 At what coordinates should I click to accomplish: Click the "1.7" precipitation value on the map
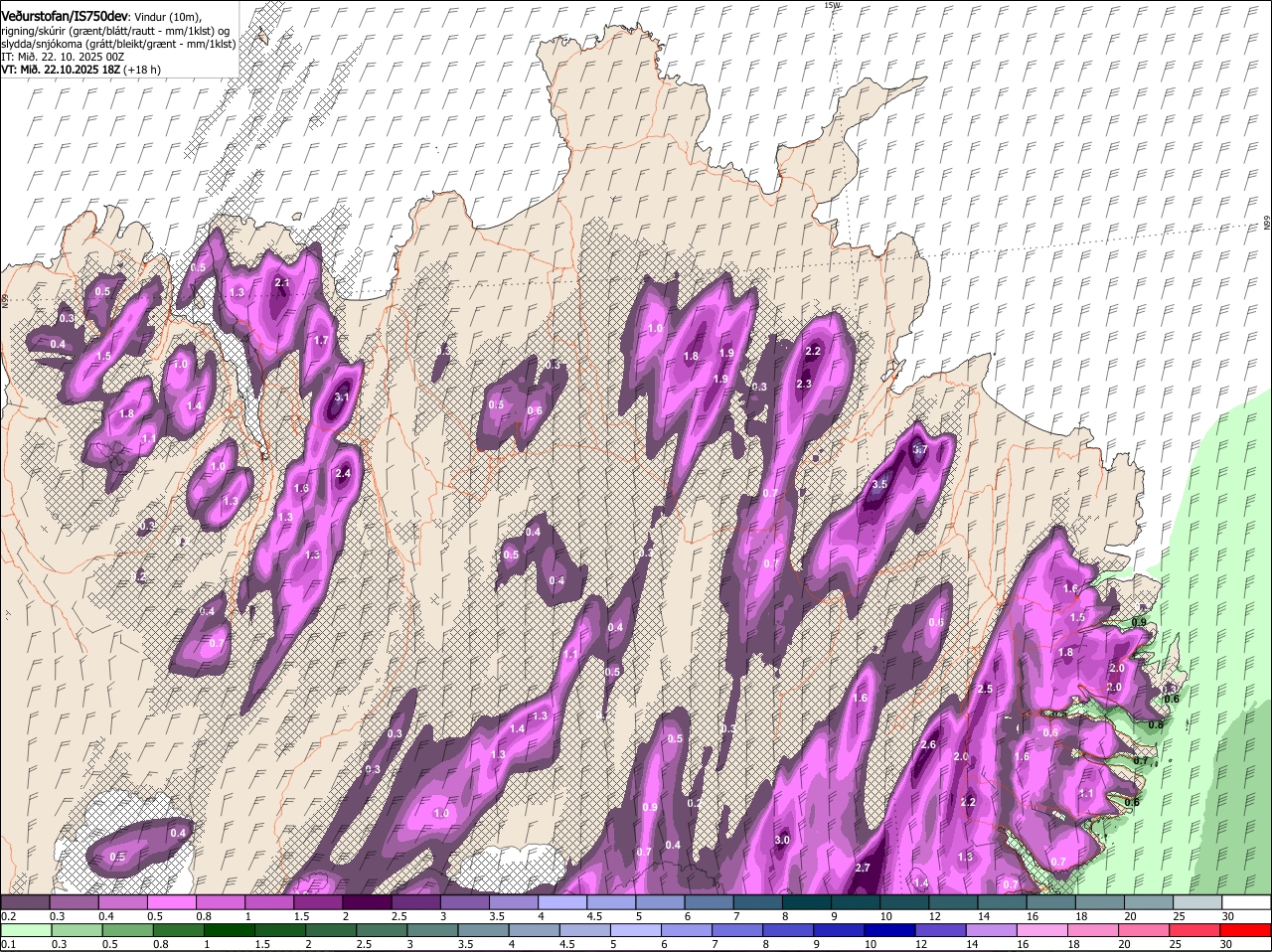[x=321, y=341]
